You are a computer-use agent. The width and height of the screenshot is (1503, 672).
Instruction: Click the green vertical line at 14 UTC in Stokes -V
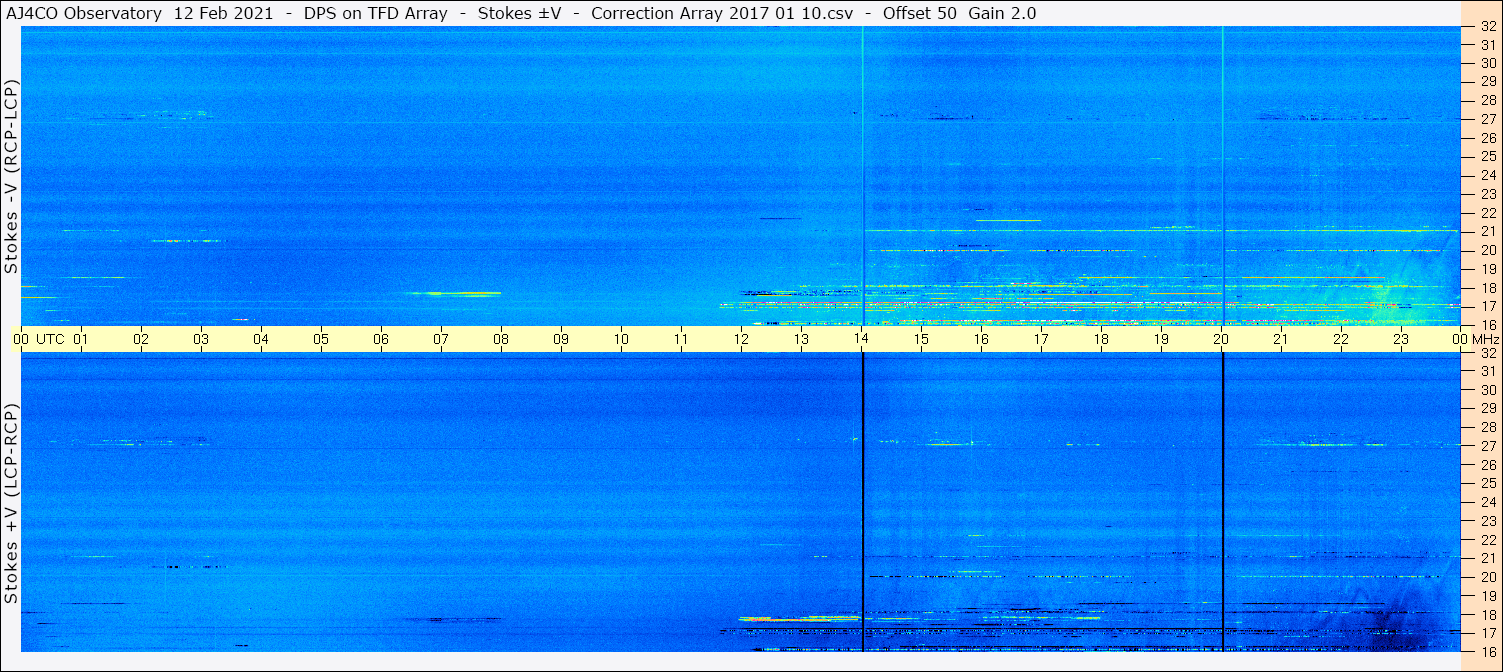point(862,176)
